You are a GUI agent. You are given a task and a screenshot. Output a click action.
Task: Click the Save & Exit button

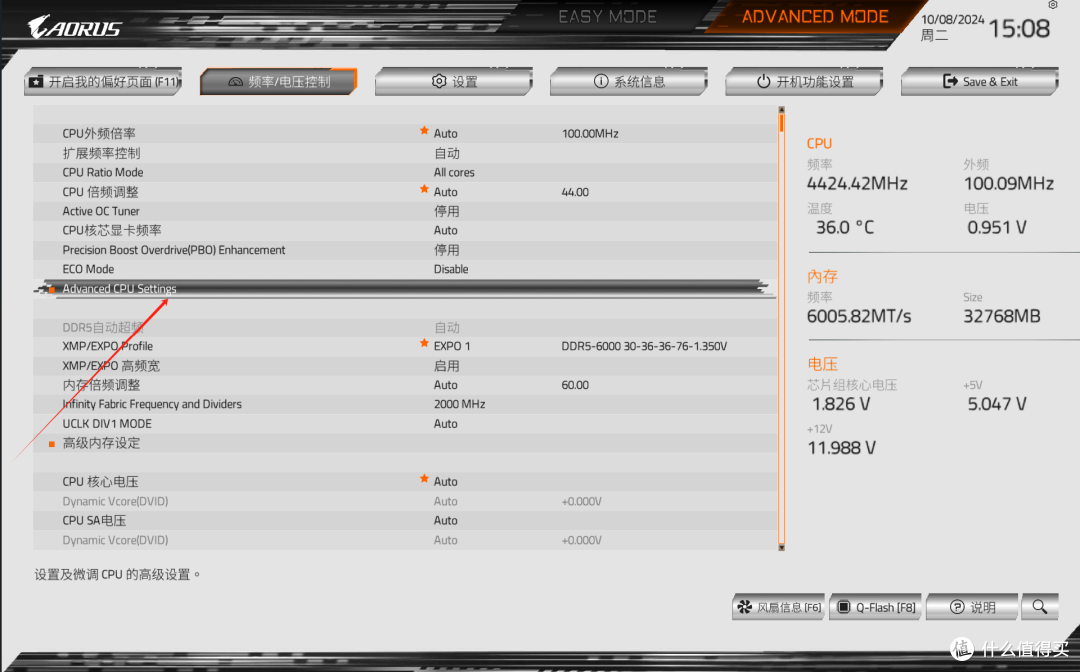978,81
